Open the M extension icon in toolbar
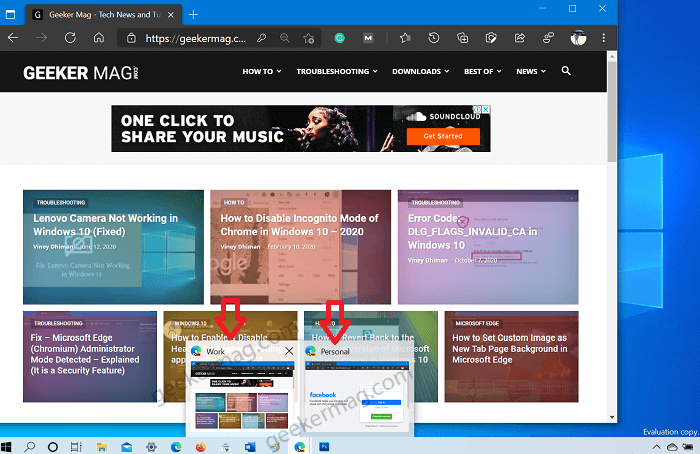The image size is (700, 454). click(368, 38)
